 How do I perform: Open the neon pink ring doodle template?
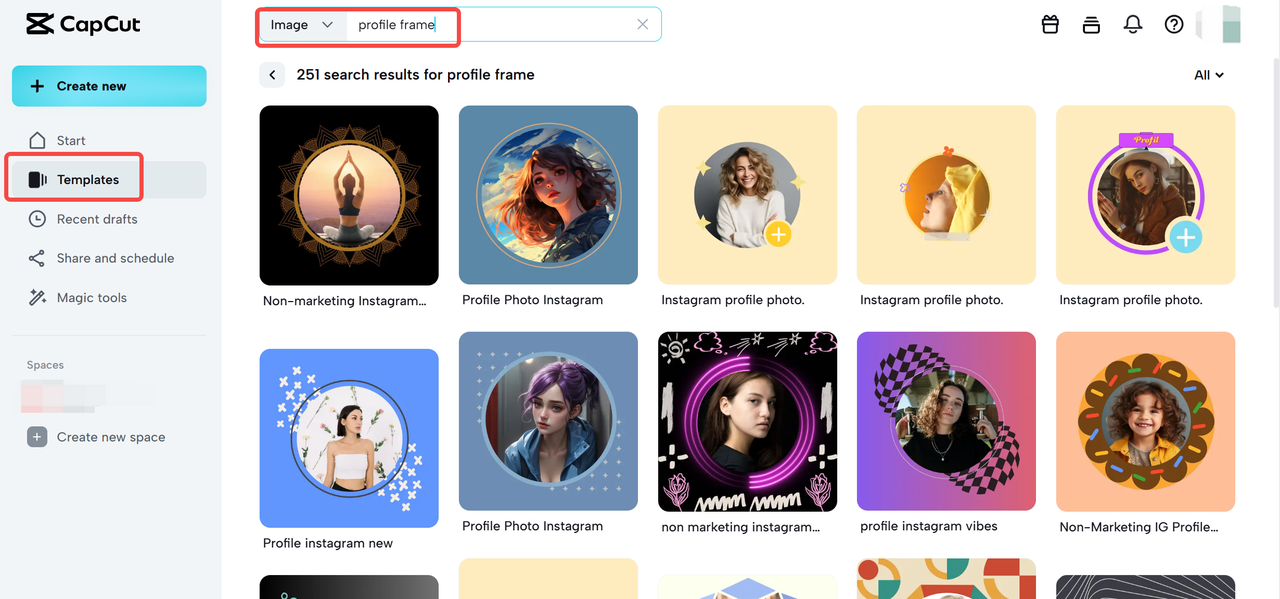[x=747, y=421]
